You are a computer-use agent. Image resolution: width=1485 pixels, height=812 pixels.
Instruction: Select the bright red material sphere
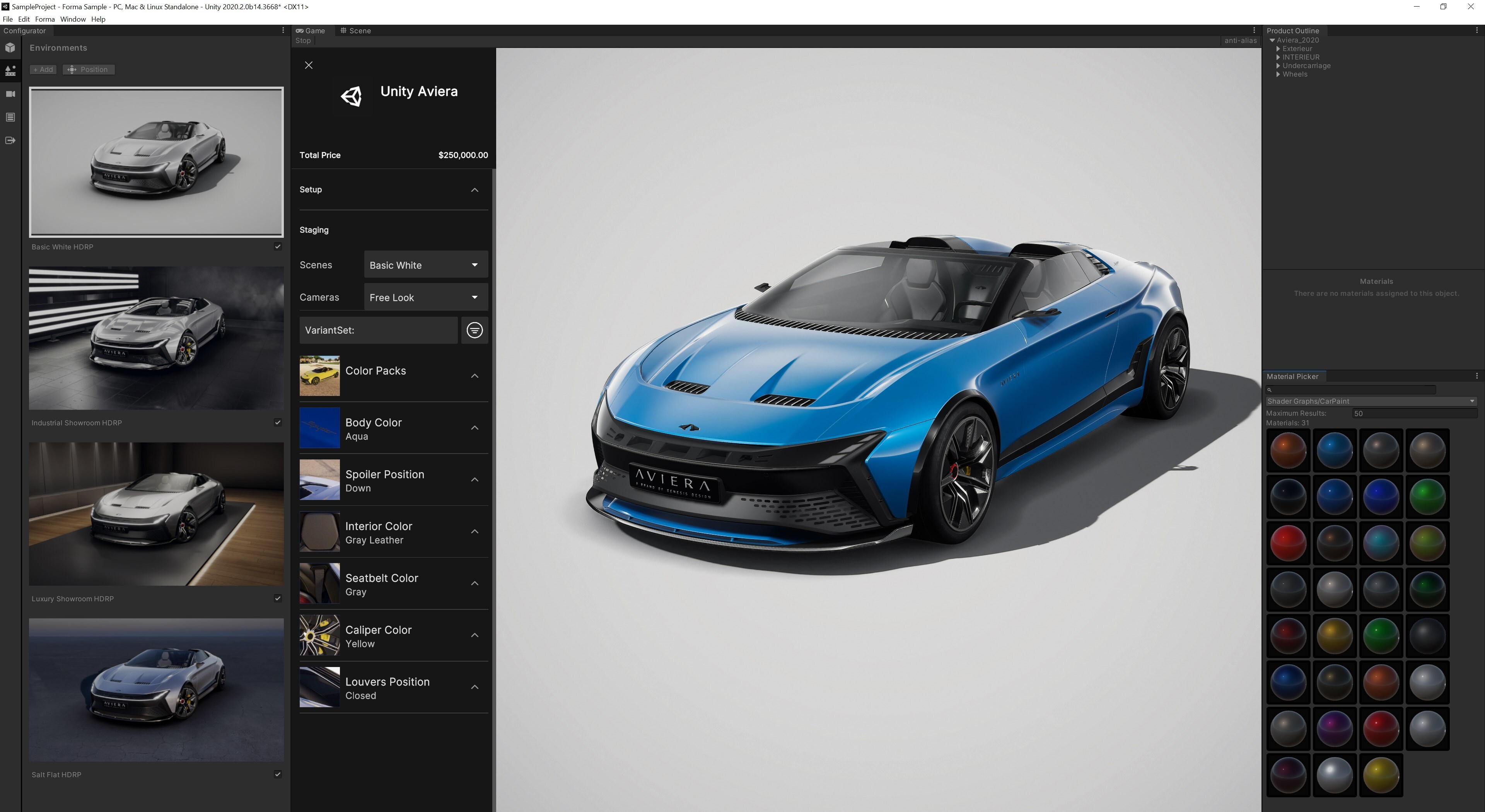(x=1288, y=543)
